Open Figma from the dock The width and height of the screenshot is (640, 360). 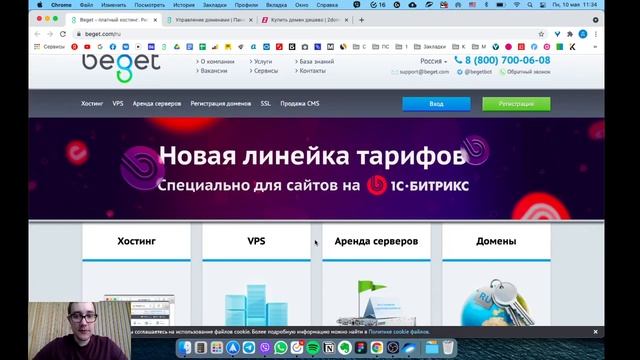[360, 348]
